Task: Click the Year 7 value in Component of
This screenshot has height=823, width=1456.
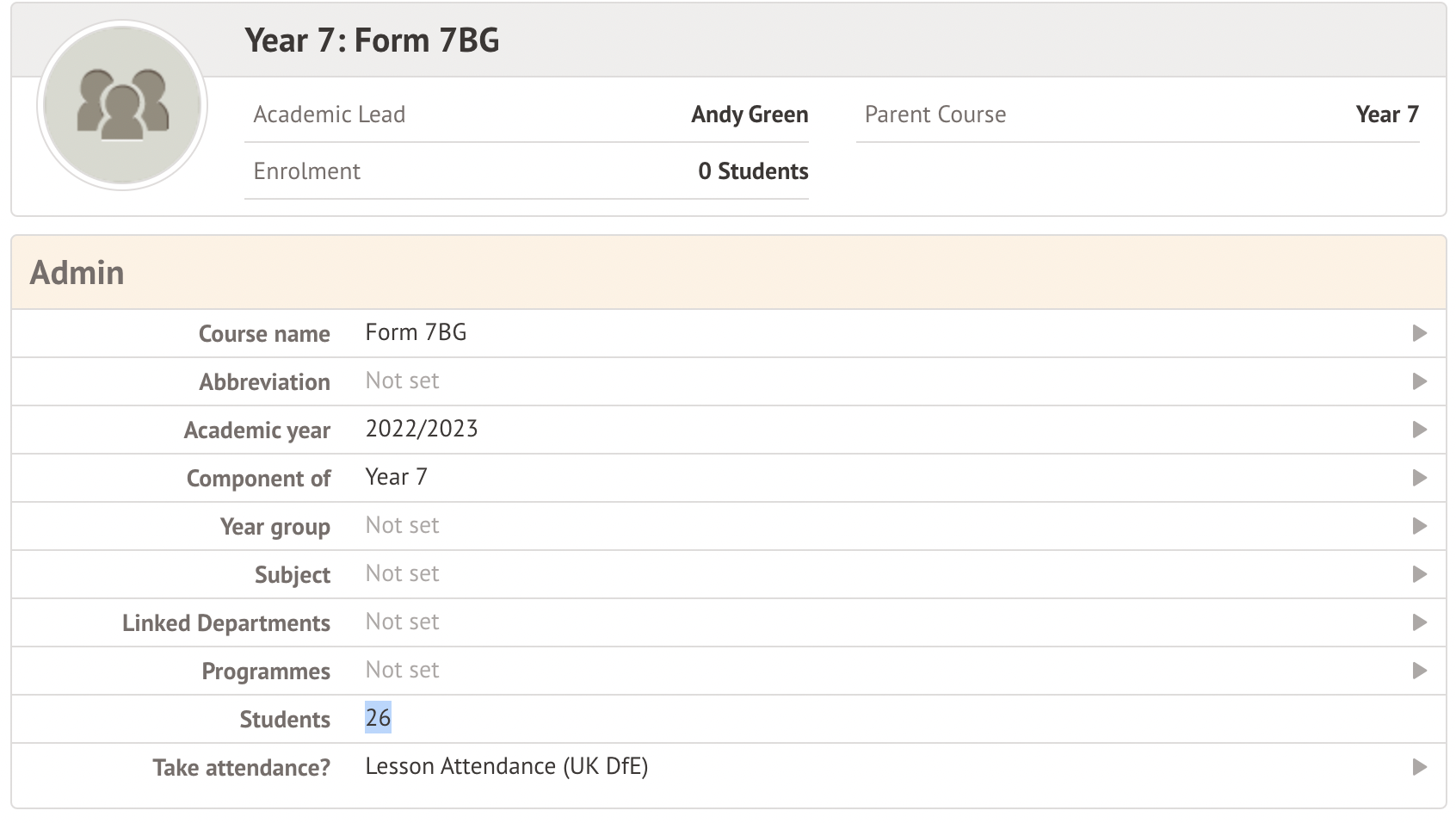Action: 396,478
